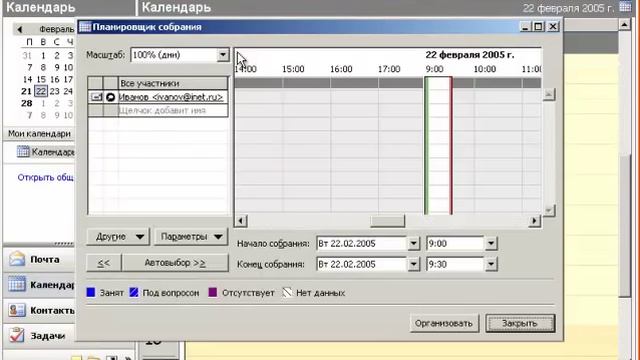This screenshot has height=360, width=640.
Task: Open the meeting start time dropdown
Action: tap(491, 244)
